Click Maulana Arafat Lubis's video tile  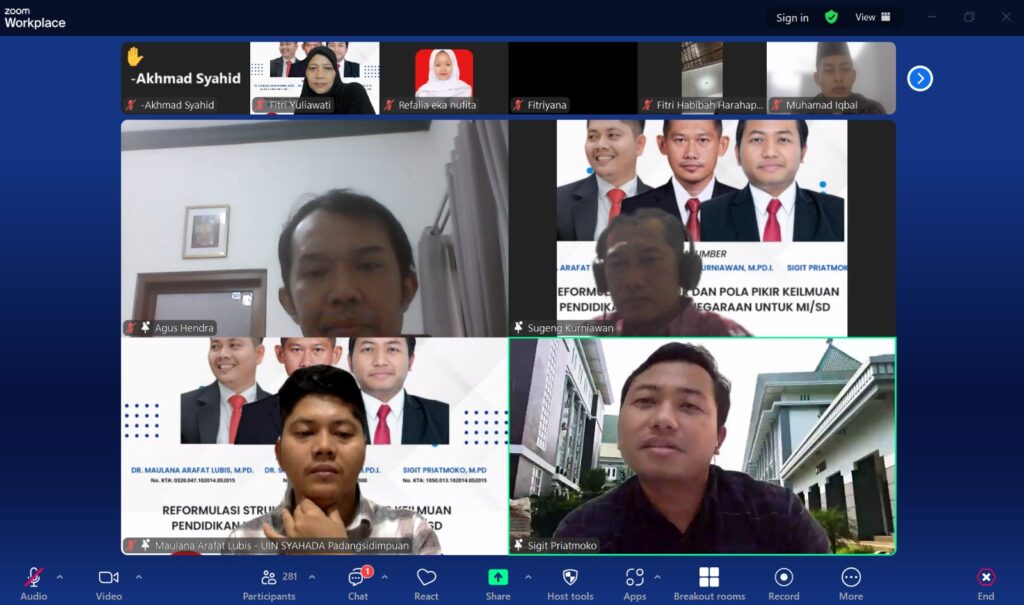314,446
